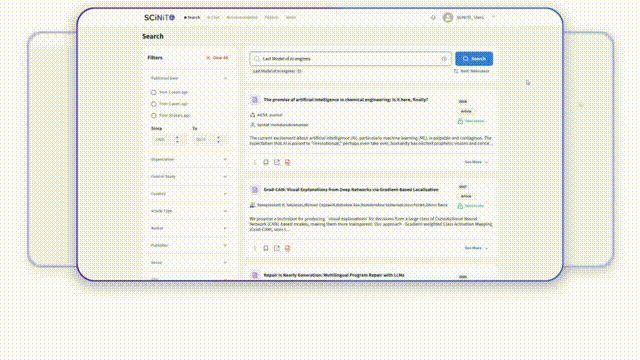Click the Since year stepper arrows

177,140
